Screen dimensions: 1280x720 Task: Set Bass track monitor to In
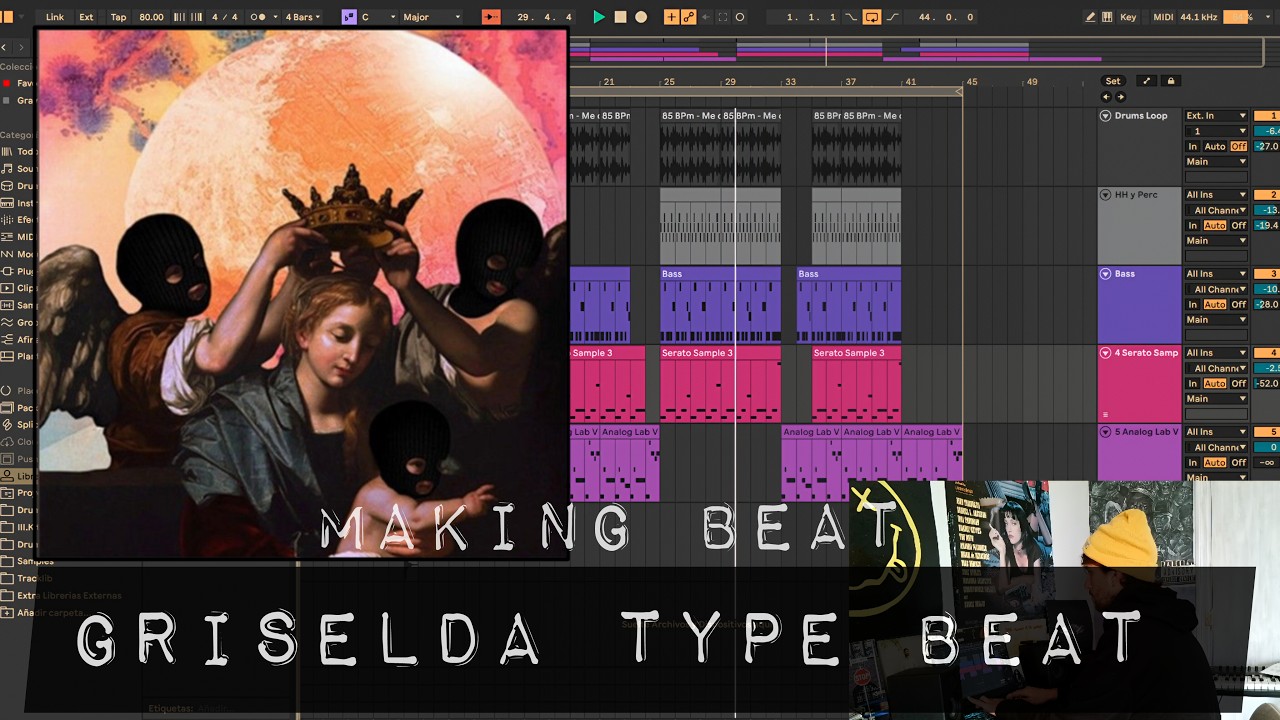(1192, 304)
